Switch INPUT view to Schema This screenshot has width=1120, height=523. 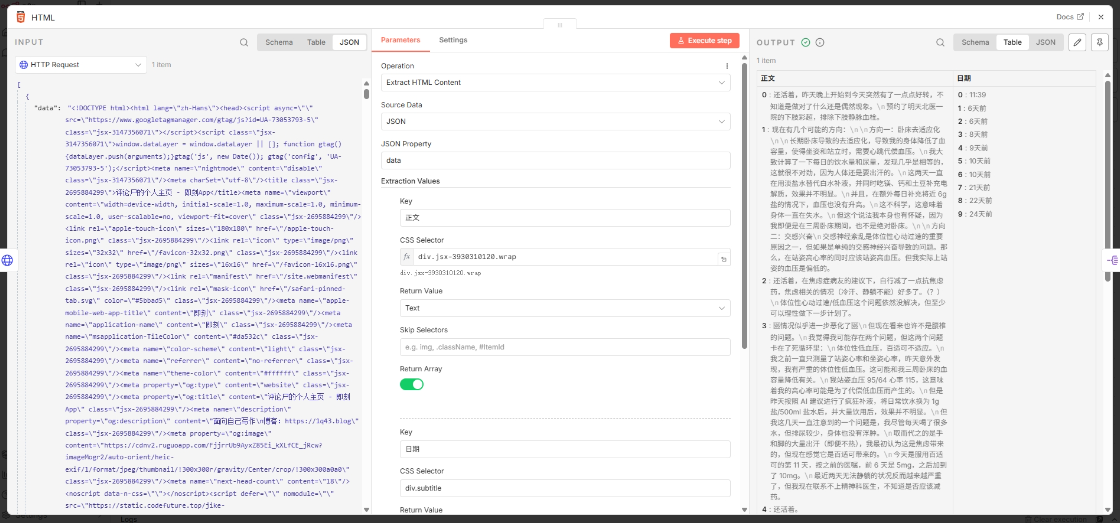click(x=279, y=42)
